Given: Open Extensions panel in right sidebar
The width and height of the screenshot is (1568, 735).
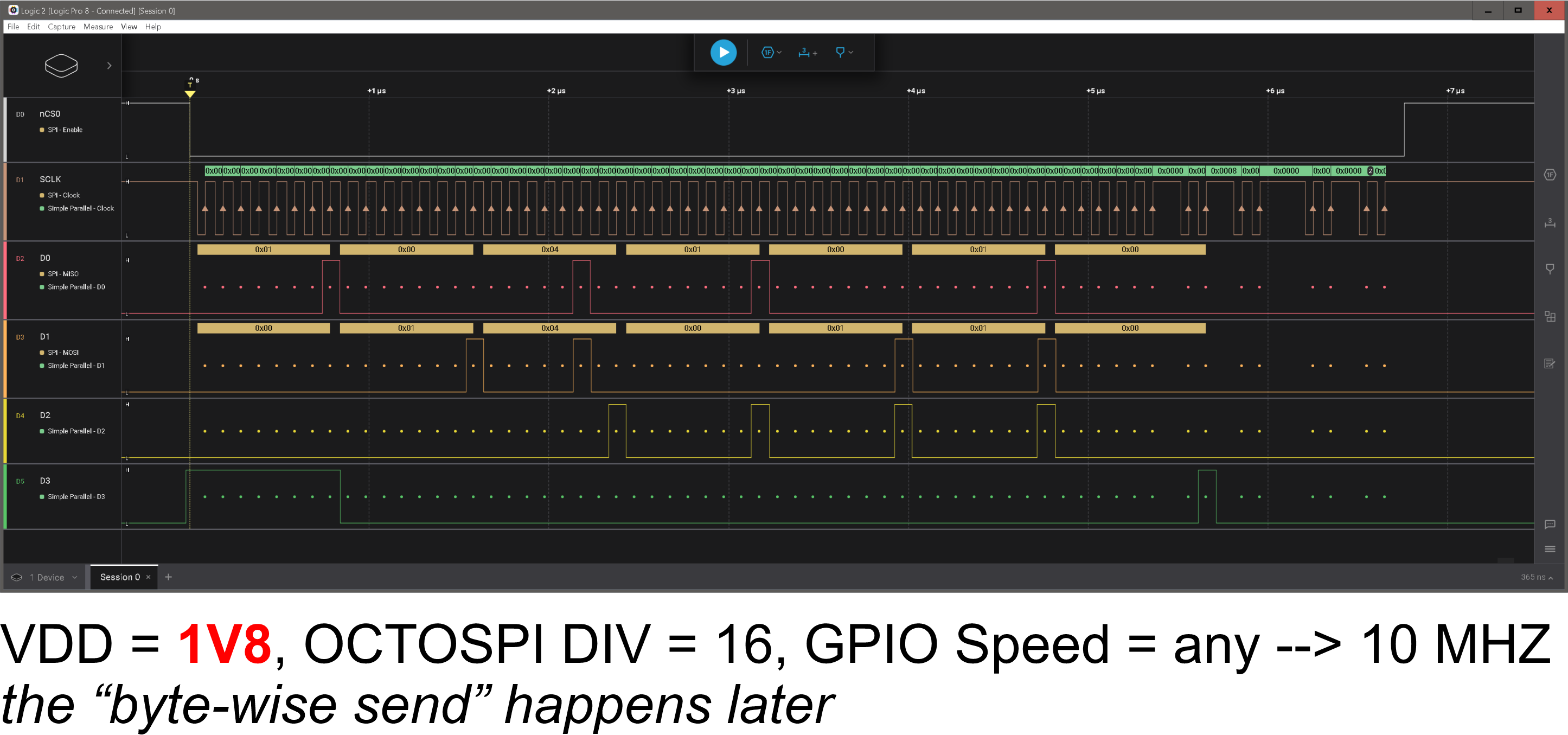Looking at the screenshot, I should pyautogui.click(x=1550, y=317).
